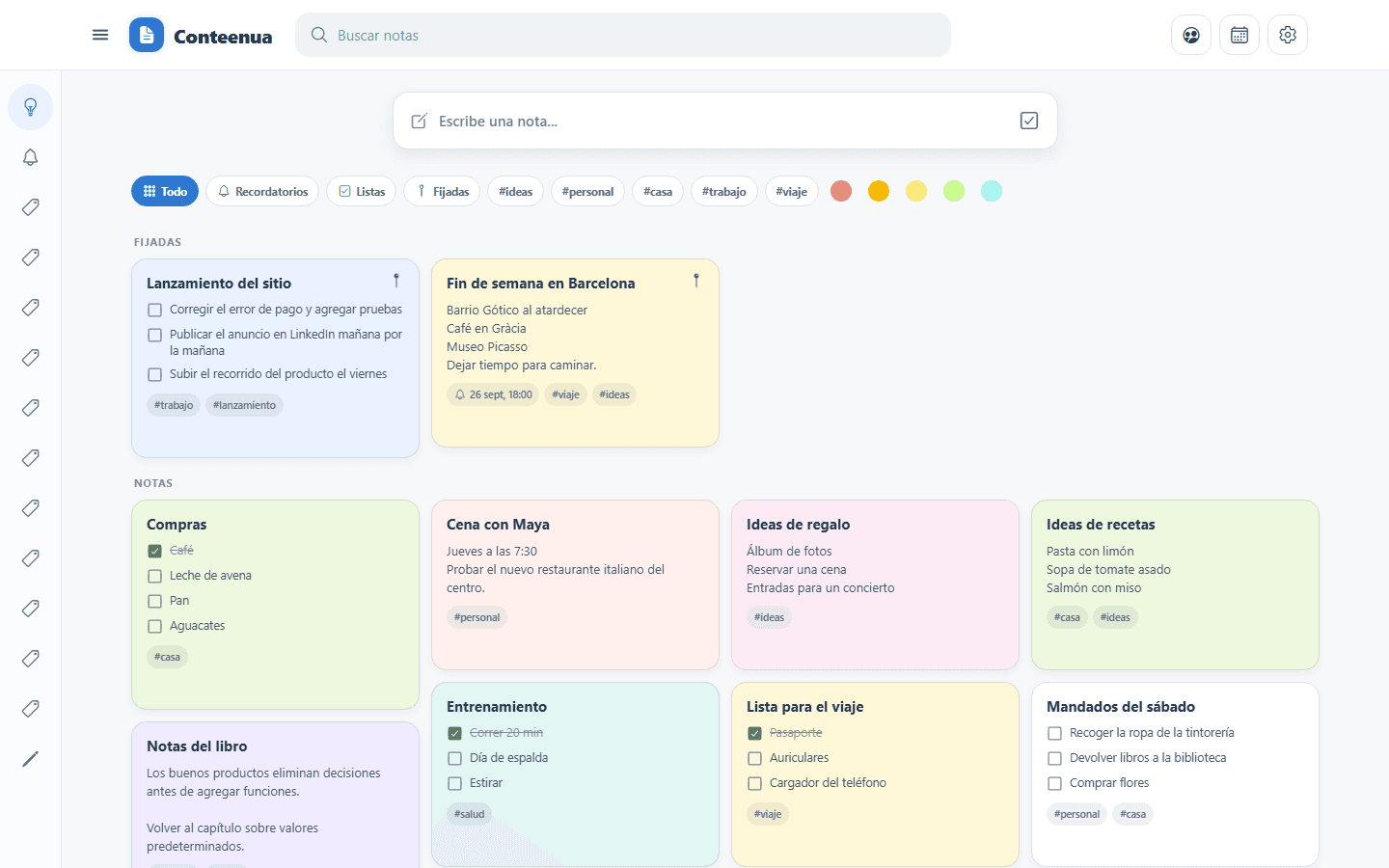Screen dimensions: 1389x868
Task: Filter by the cyan color swatch
Action: click(x=992, y=191)
